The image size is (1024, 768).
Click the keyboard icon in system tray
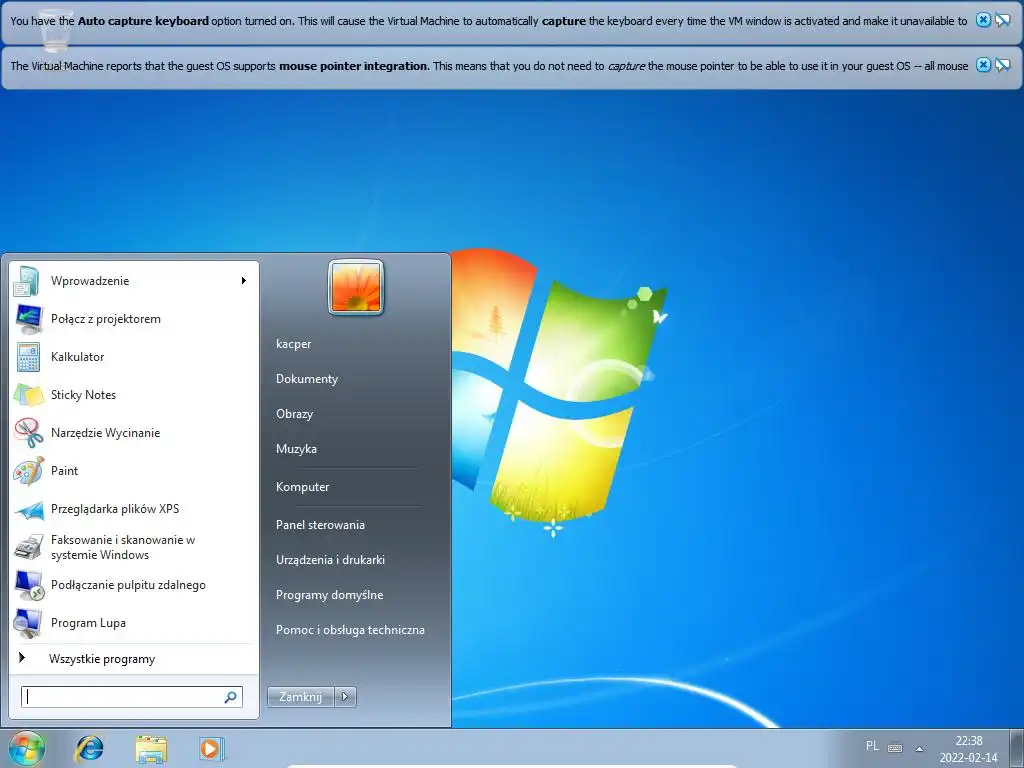click(x=895, y=748)
